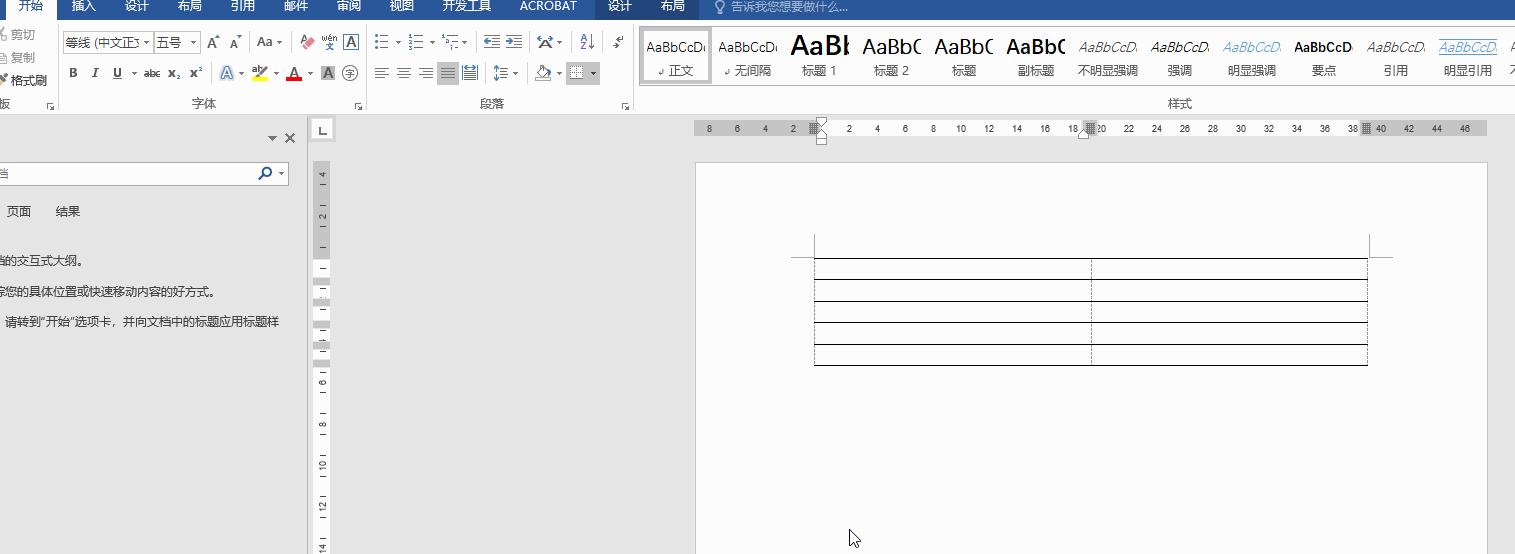Apply subscript formatting
Screen dimensions: 1515x554
[x=174, y=73]
